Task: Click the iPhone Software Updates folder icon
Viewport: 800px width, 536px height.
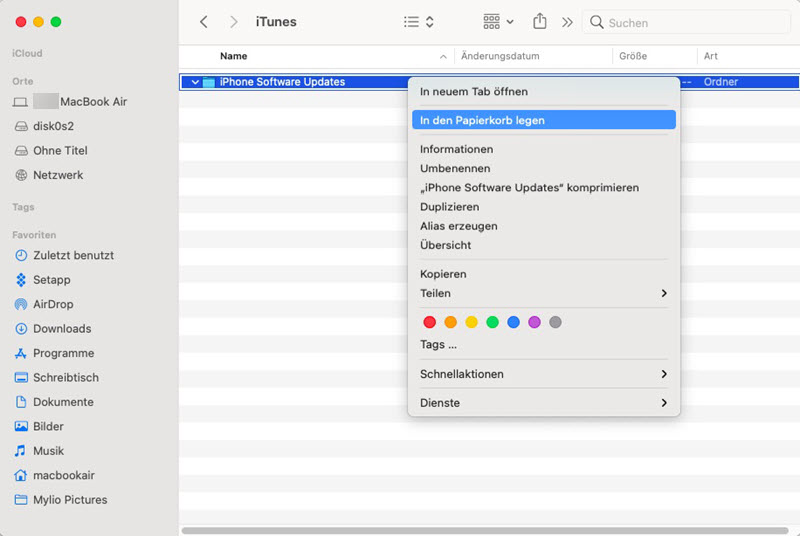Action: click(209, 82)
